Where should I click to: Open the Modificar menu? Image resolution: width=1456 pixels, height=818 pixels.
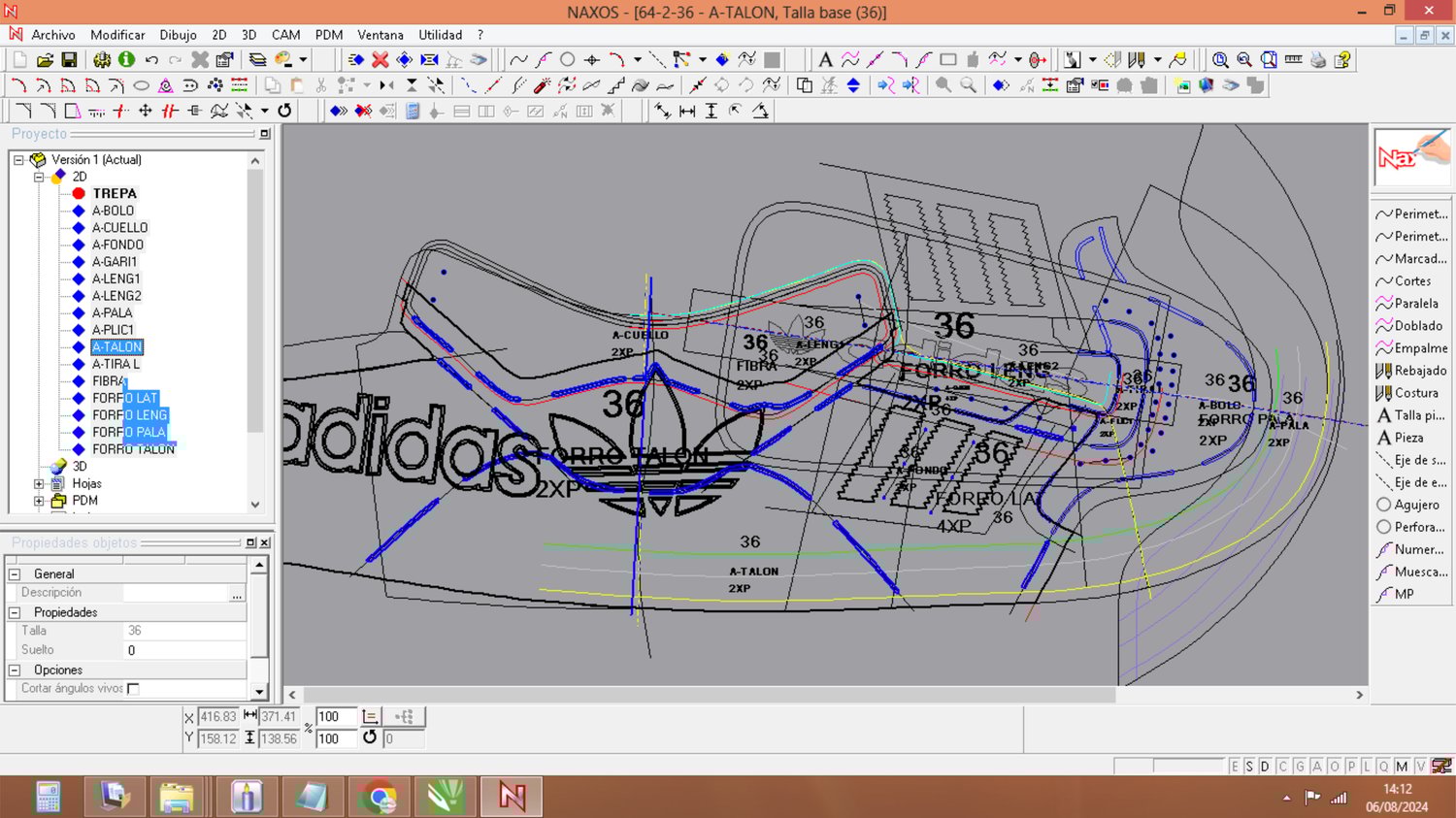117,35
